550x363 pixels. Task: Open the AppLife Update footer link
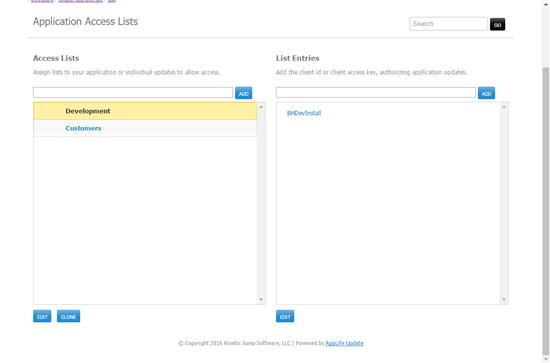click(344, 343)
